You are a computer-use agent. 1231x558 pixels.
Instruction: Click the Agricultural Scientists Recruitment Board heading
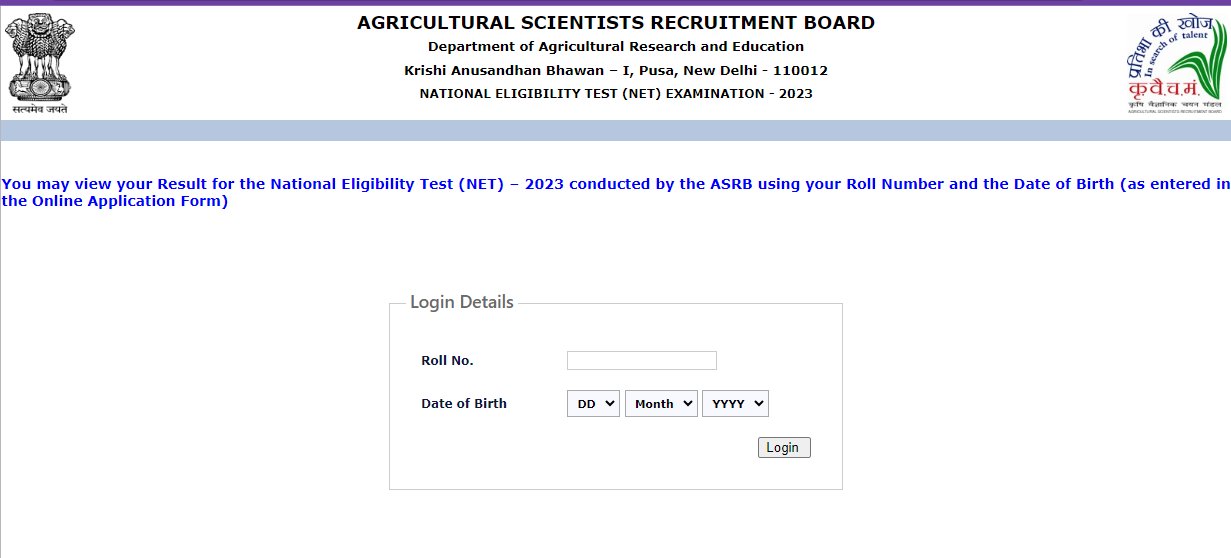coord(615,23)
